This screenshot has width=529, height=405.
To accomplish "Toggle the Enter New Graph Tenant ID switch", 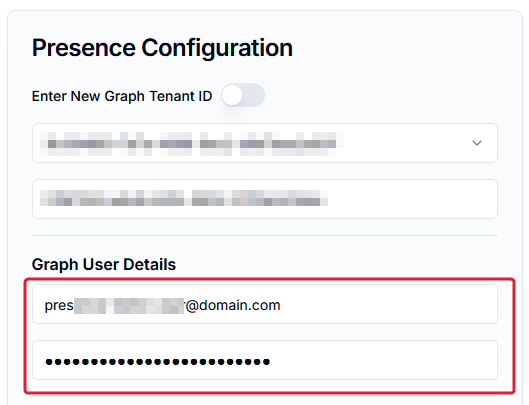I will [243, 95].
